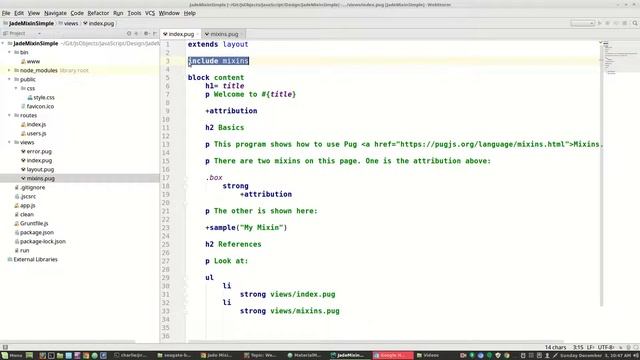This screenshot has width=640, height=360.
Task: Collapse the views folder
Action: [x=9, y=142]
